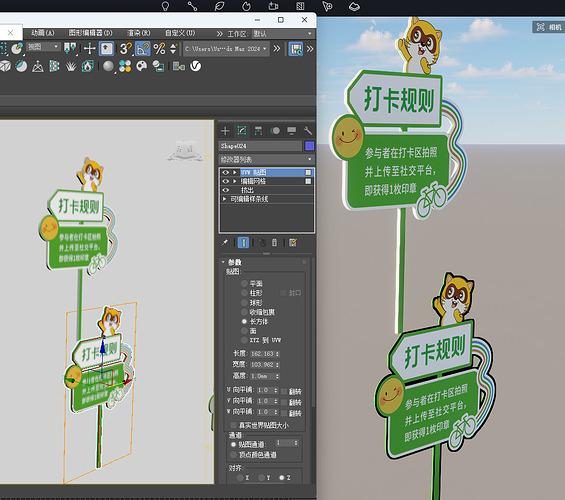This screenshot has width=565, height=500.
Task: Click the 长度 value input field
Action: click(x=263, y=354)
